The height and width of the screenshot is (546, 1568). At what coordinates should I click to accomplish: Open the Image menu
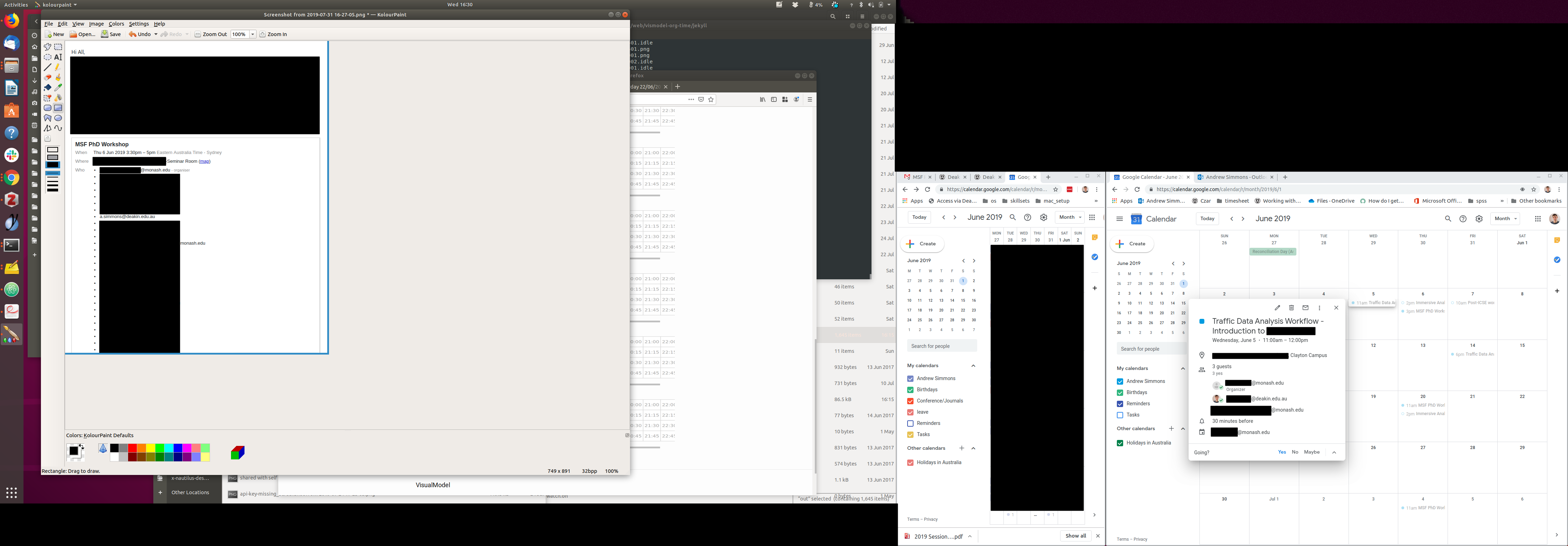click(x=96, y=24)
